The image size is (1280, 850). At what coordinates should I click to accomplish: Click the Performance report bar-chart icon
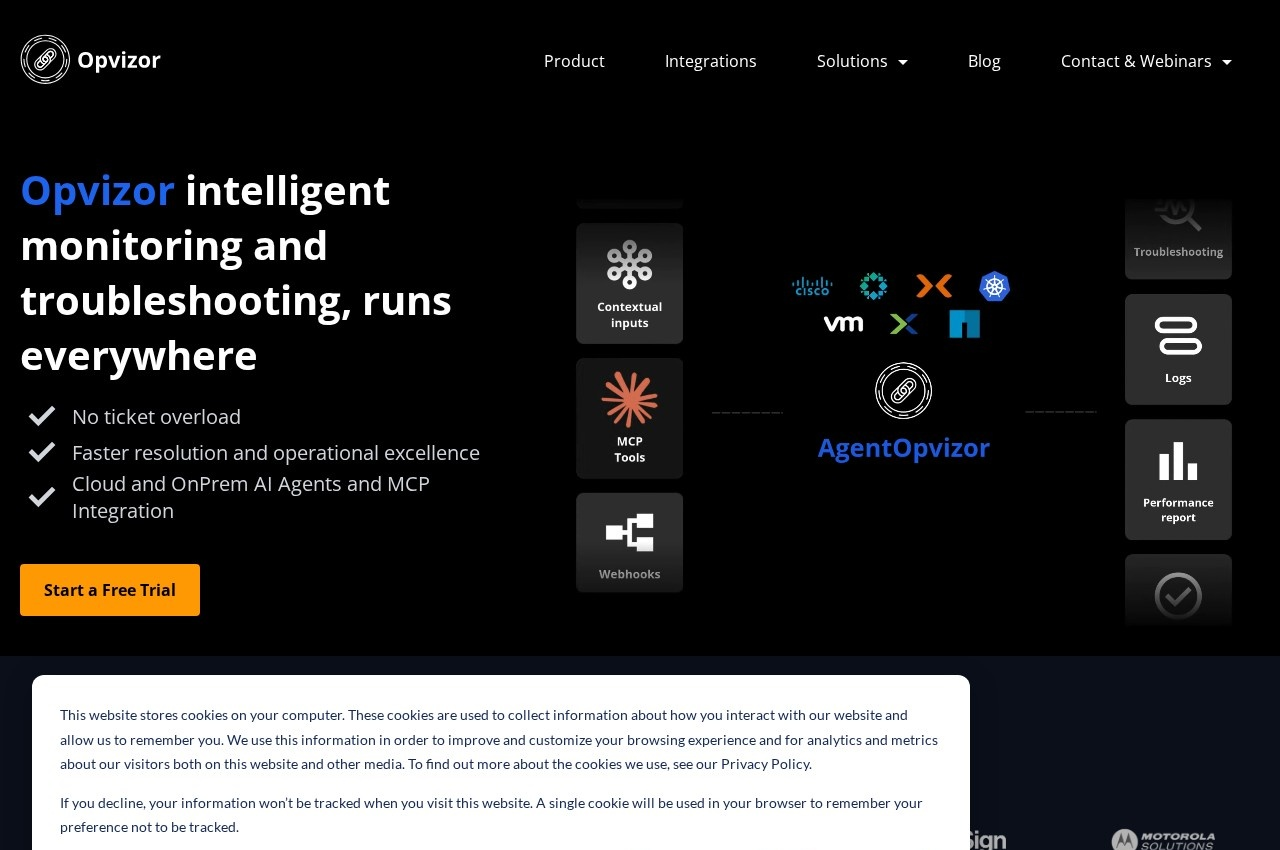[x=1178, y=461]
